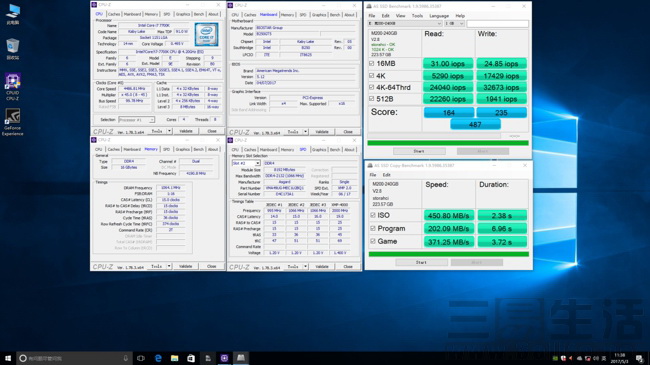Click Validate in the Memory CPU-Z window
The image size is (650, 365).
186,266
